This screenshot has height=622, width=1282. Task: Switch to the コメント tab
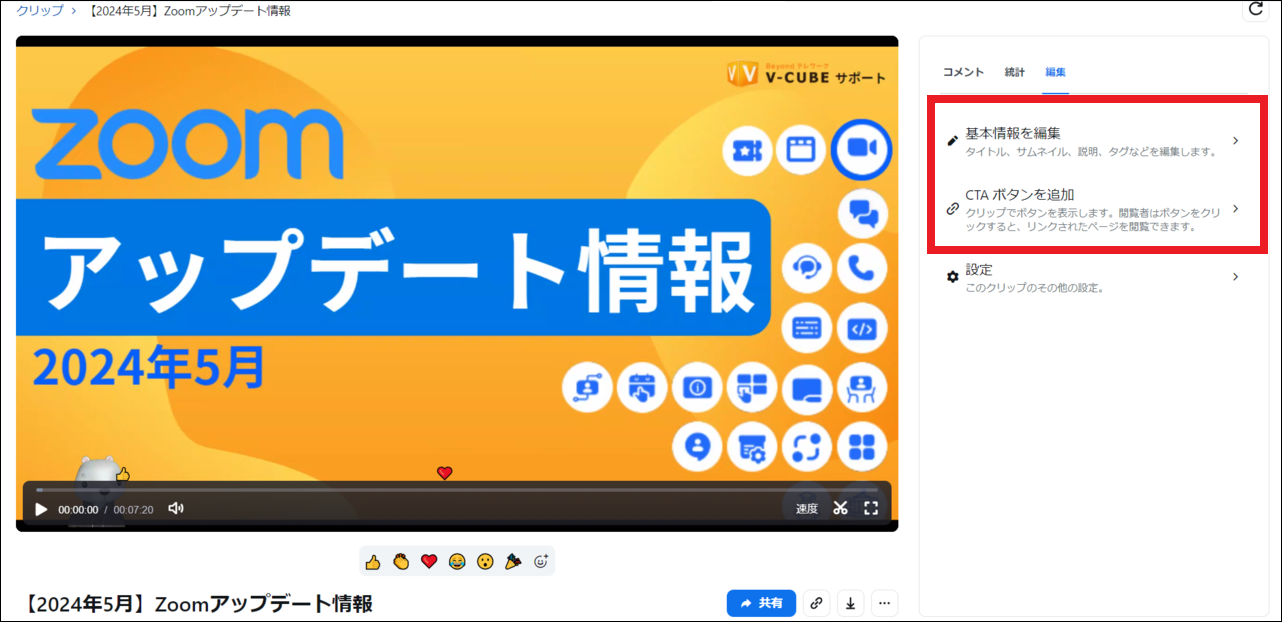[x=964, y=72]
